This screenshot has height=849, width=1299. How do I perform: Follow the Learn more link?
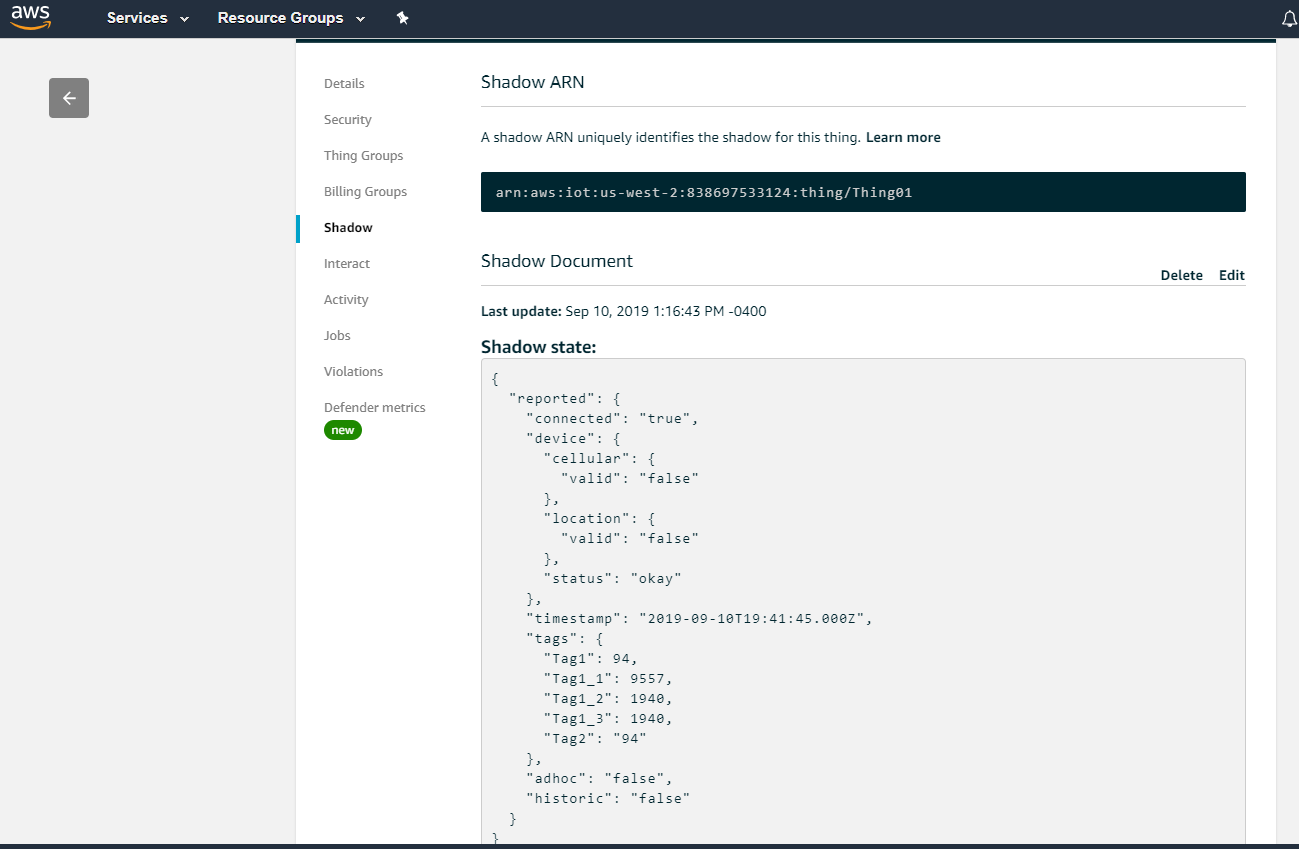(x=903, y=138)
